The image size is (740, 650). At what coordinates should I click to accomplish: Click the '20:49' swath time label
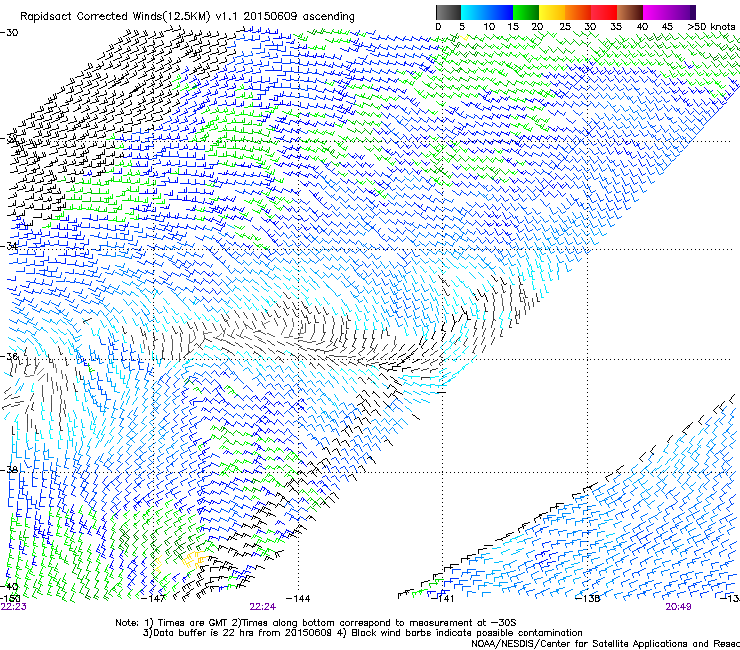[679, 607]
